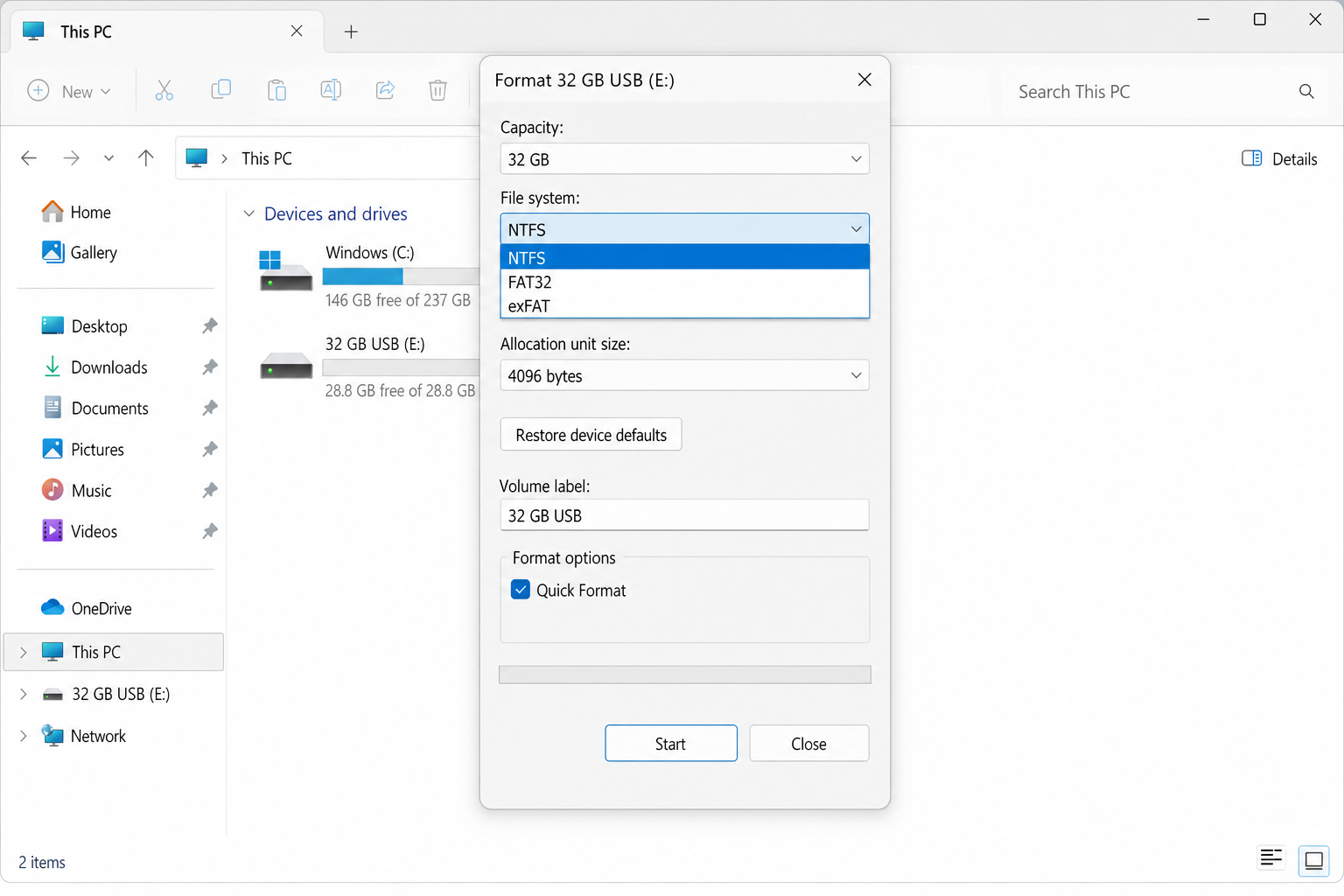Screen dimensions: 1344x896
Task: Choose exFAT from the file system list
Action: coord(684,305)
